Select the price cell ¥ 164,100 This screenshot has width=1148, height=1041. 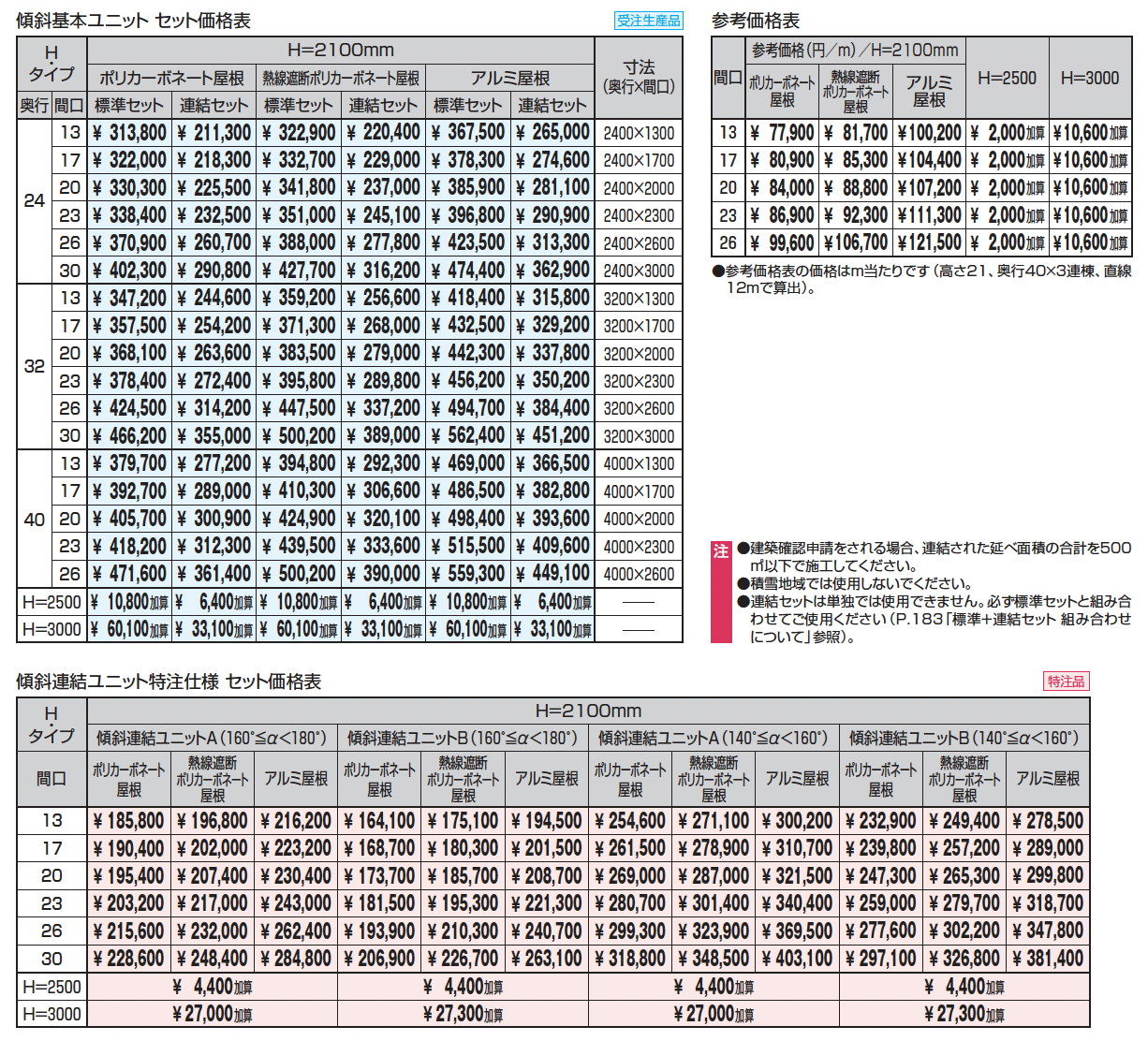[x=379, y=821]
